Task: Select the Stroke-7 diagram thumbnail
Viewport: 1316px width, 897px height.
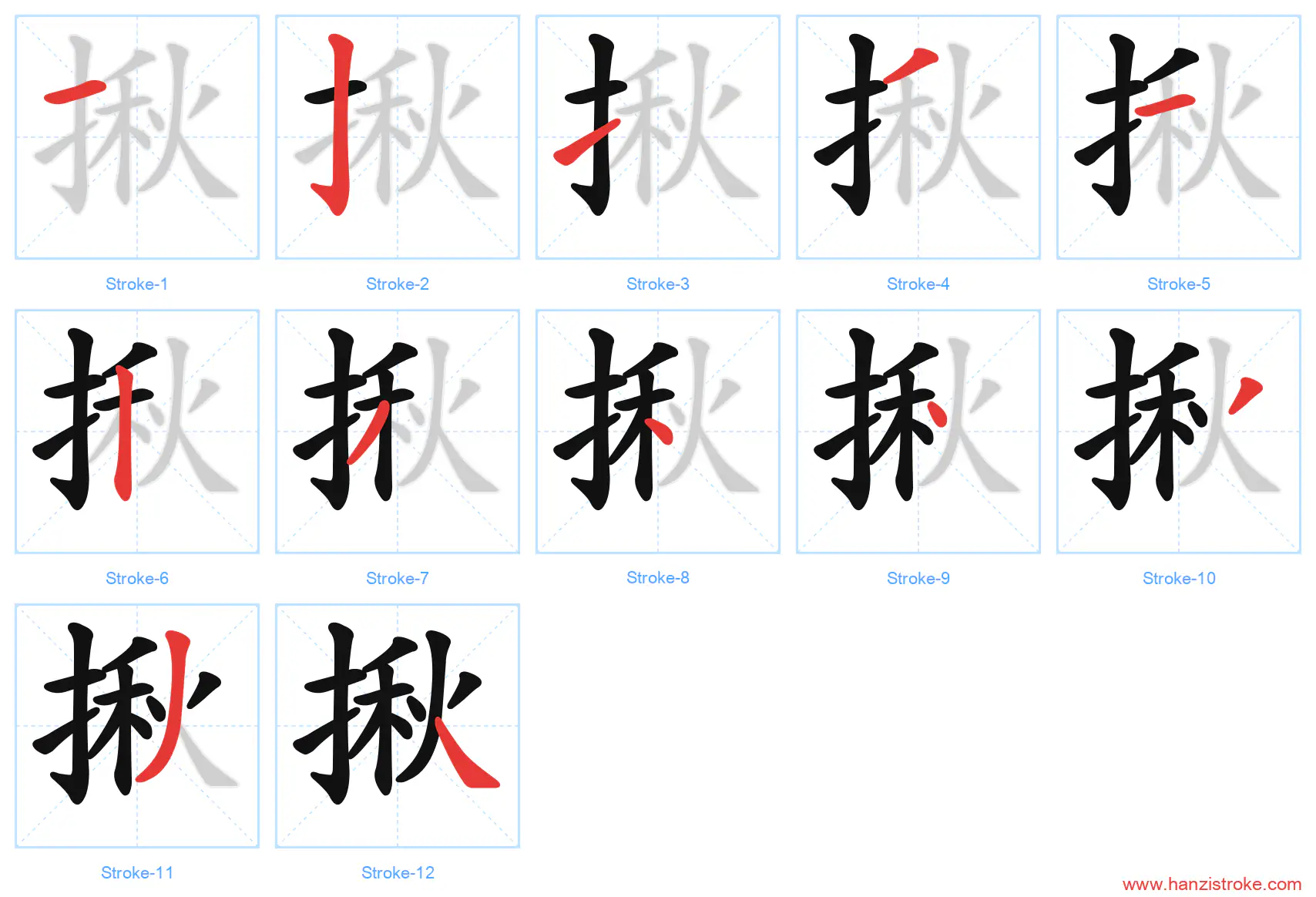Action: pyautogui.click(x=398, y=432)
